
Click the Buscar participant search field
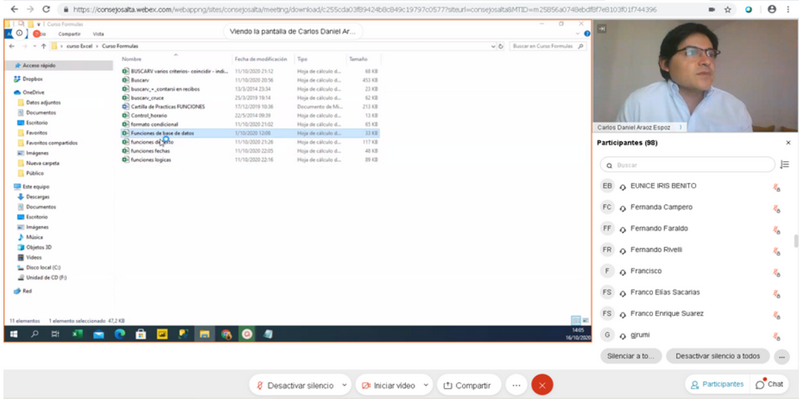point(687,165)
